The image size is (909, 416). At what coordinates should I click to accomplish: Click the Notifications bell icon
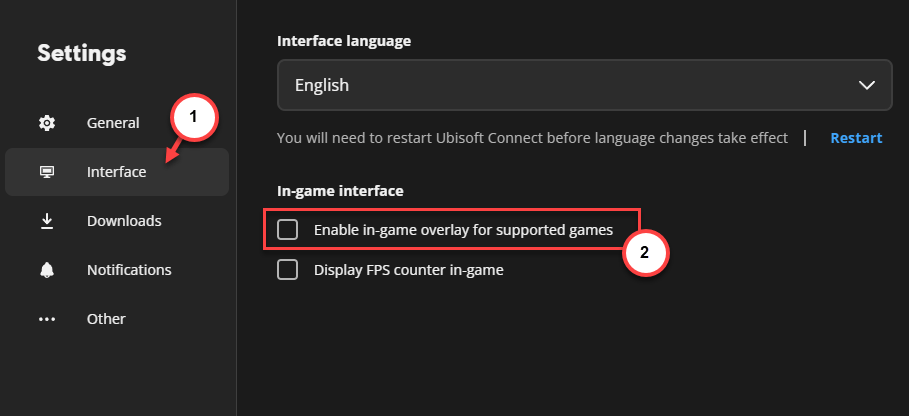pos(47,270)
